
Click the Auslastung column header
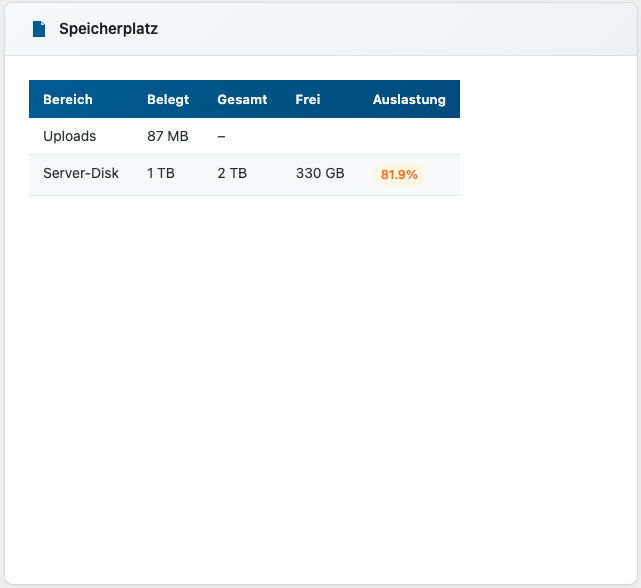(x=409, y=99)
